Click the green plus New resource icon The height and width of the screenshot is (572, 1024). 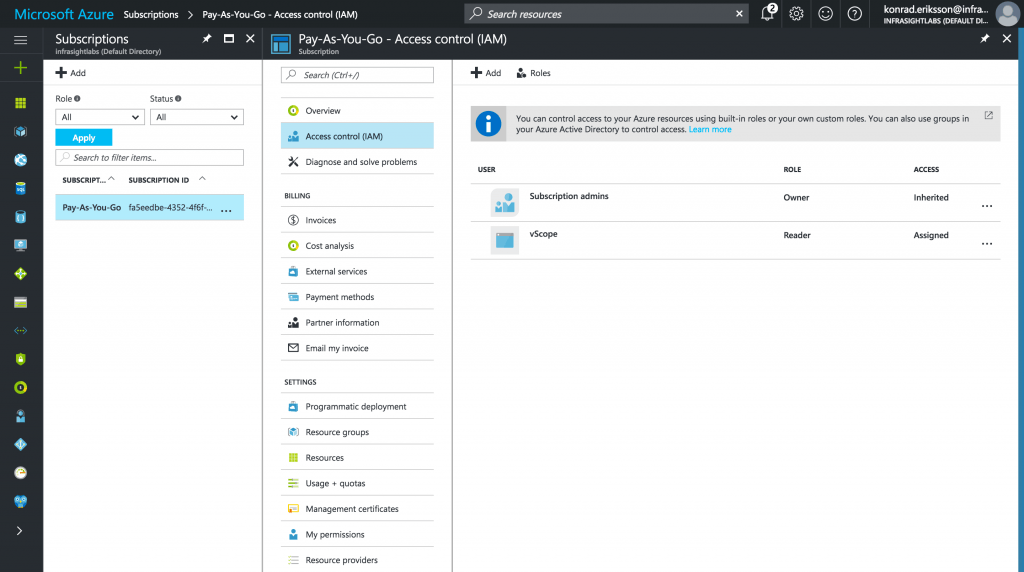(20, 68)
